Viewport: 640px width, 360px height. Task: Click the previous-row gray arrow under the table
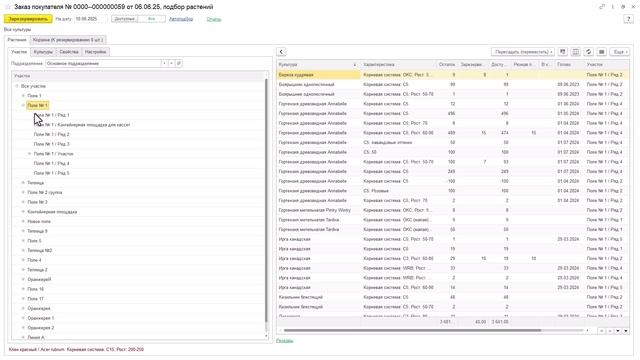tap(610, 331)
